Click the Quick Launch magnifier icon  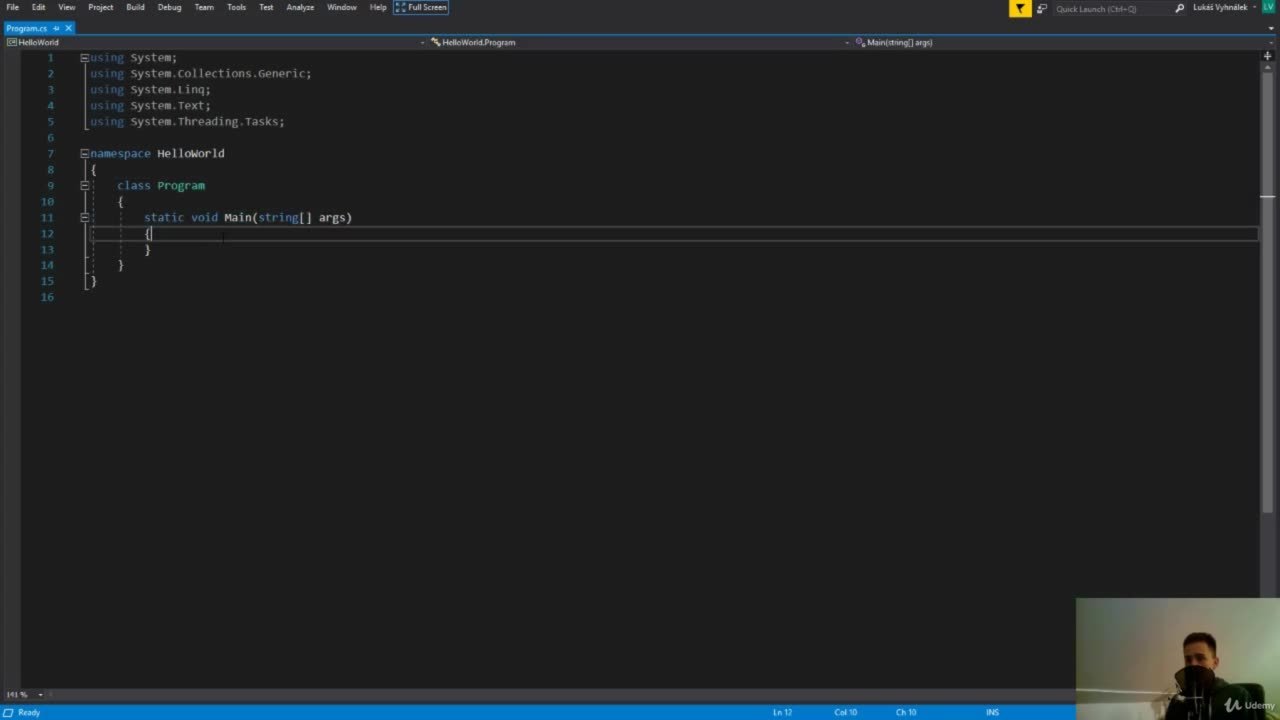pyautogui.click(x=1181, y=8)
